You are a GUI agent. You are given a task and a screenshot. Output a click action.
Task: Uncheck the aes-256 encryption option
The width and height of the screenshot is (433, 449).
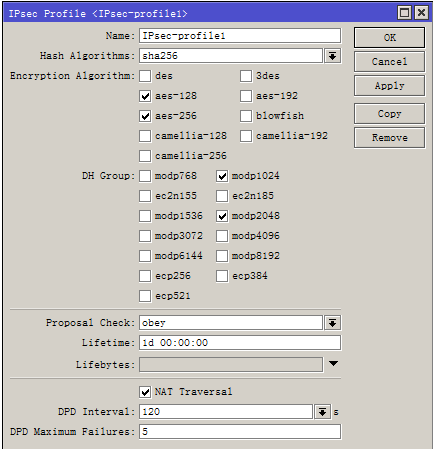coord(145,116)
